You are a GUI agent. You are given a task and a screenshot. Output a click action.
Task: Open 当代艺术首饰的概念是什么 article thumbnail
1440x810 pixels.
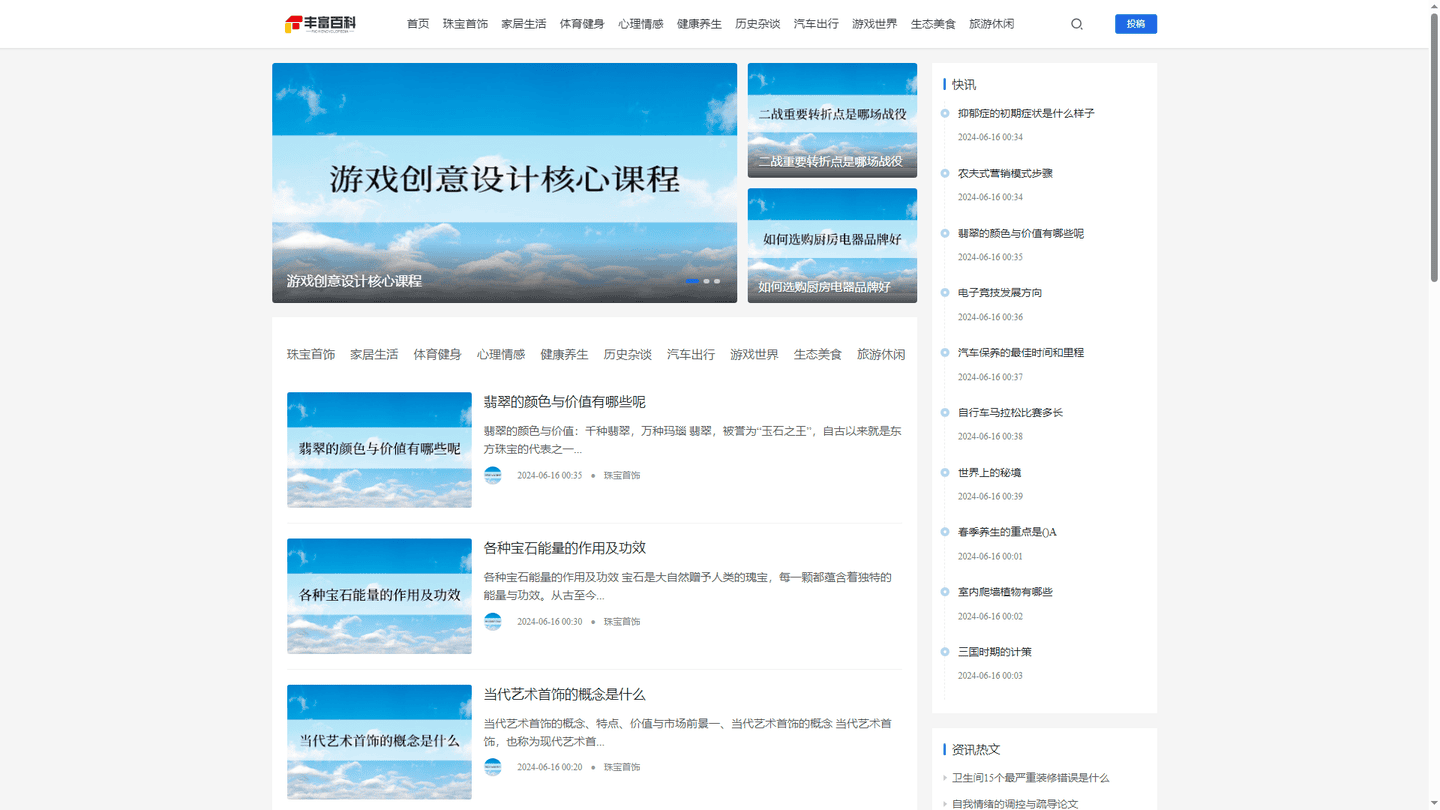tap(379, 742)
